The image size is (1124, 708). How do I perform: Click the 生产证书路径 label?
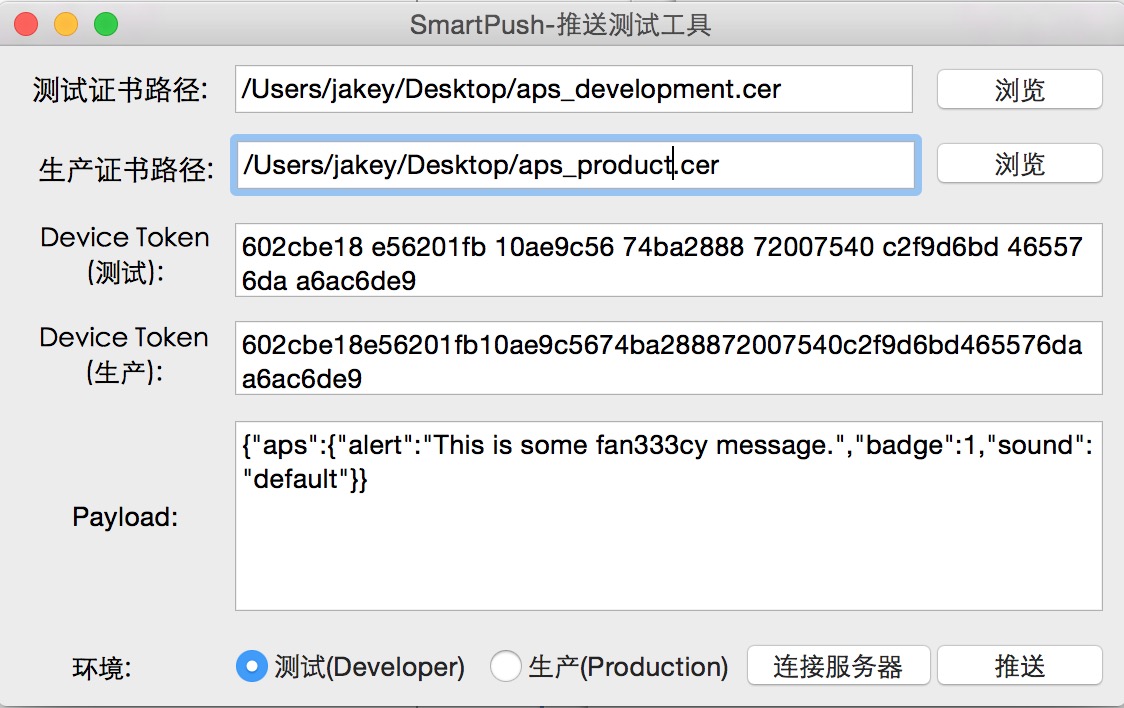tap(127, 170)
